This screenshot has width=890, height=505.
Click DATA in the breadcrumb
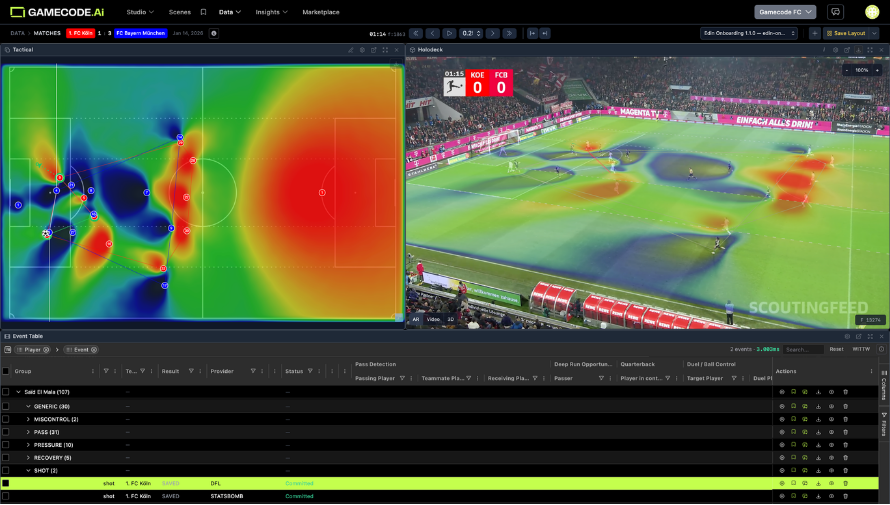(18, 33)
